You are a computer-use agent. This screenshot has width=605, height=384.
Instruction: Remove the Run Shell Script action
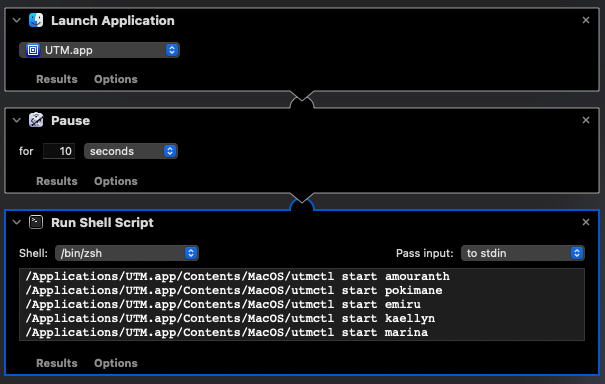586,222
